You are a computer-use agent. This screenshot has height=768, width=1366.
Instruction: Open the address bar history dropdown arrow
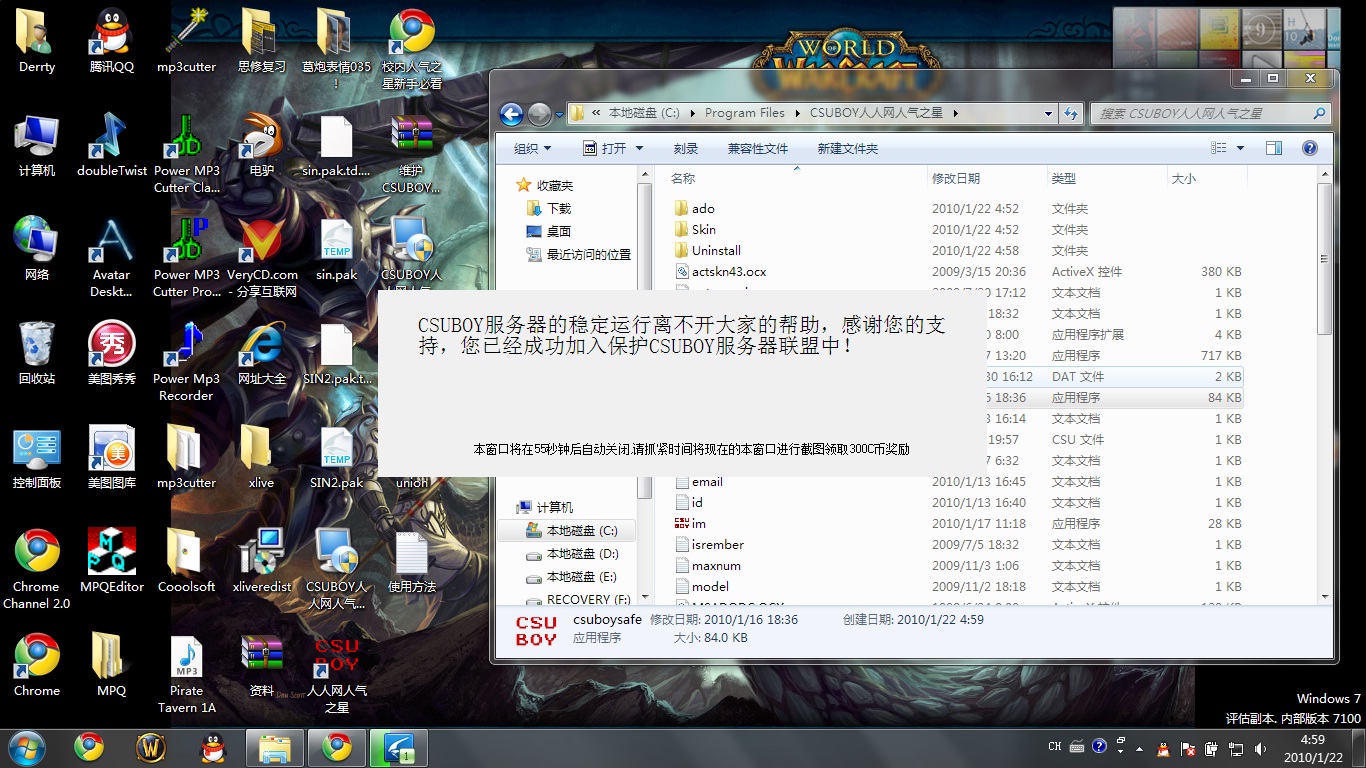tap(1048, 113)
